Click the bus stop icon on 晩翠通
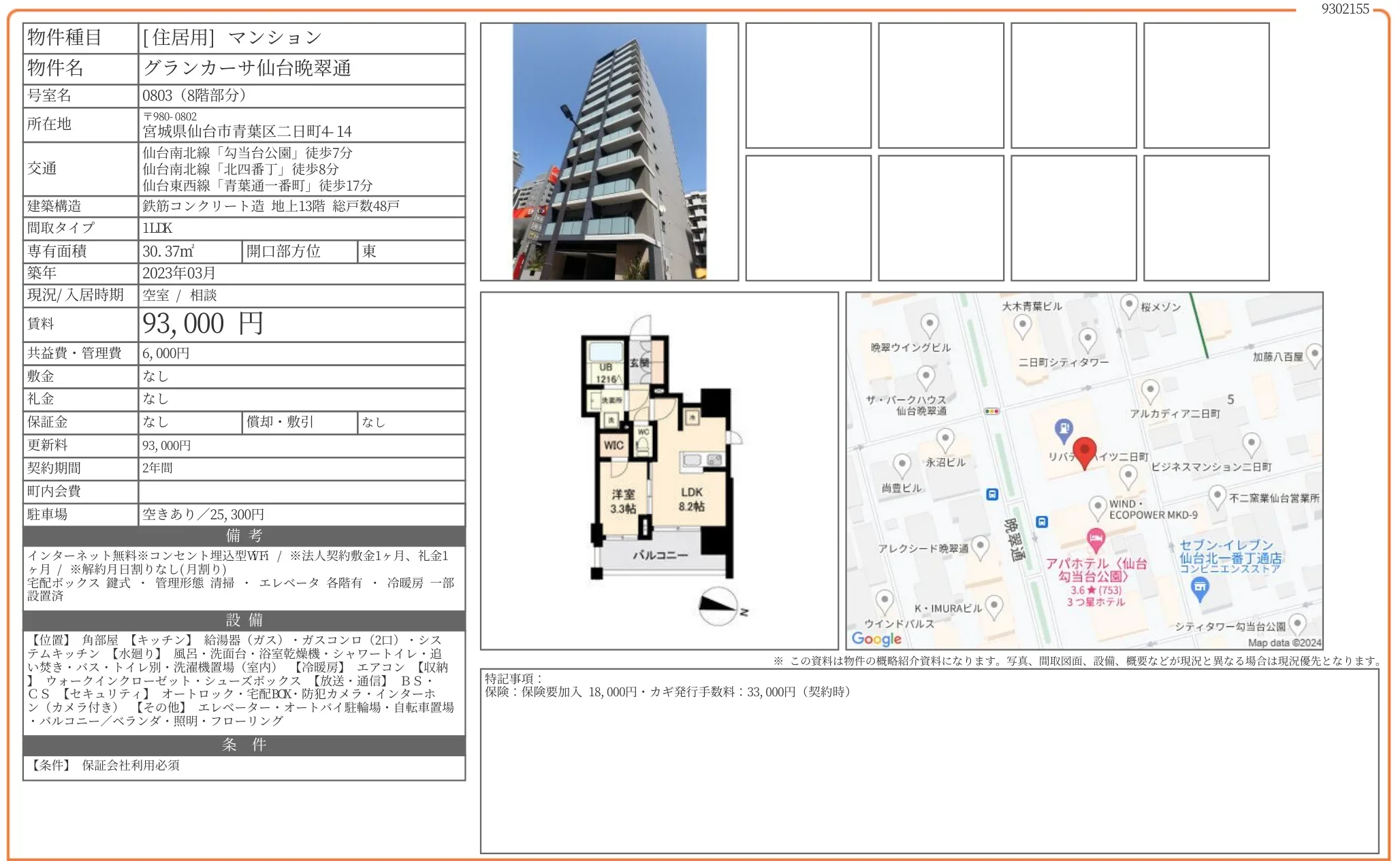Image resolution: width=1400 pixels, height=861 pixels. pos(1042,520)
